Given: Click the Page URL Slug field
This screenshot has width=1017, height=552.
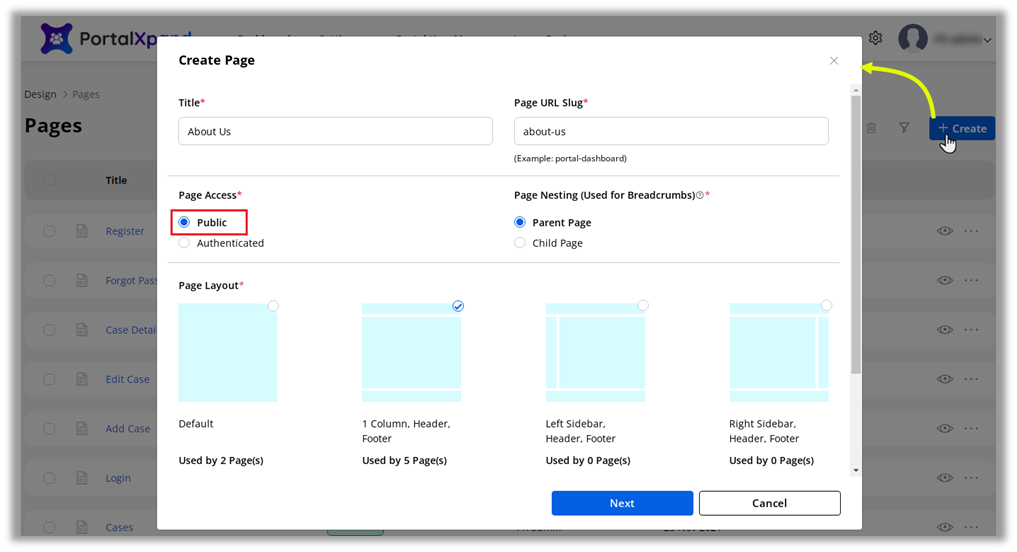Looking at the screenshot, I should [671, 131].
